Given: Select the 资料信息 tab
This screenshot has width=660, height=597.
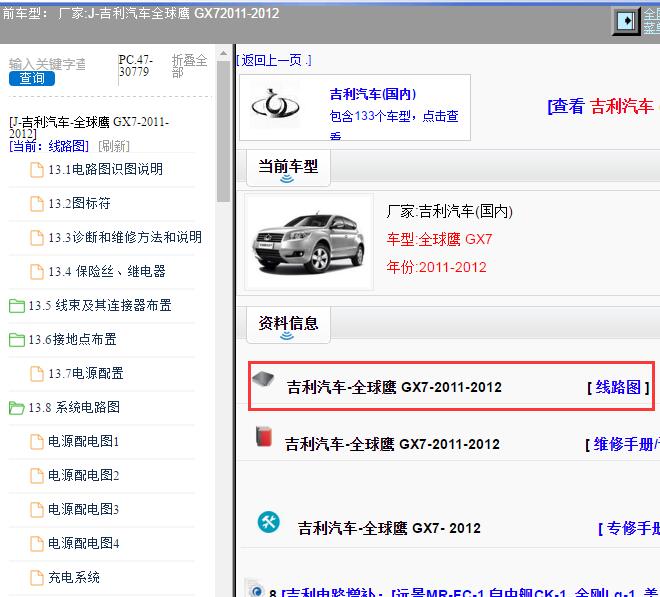Looking at the screenshot, I should click(x=288, y=325).
